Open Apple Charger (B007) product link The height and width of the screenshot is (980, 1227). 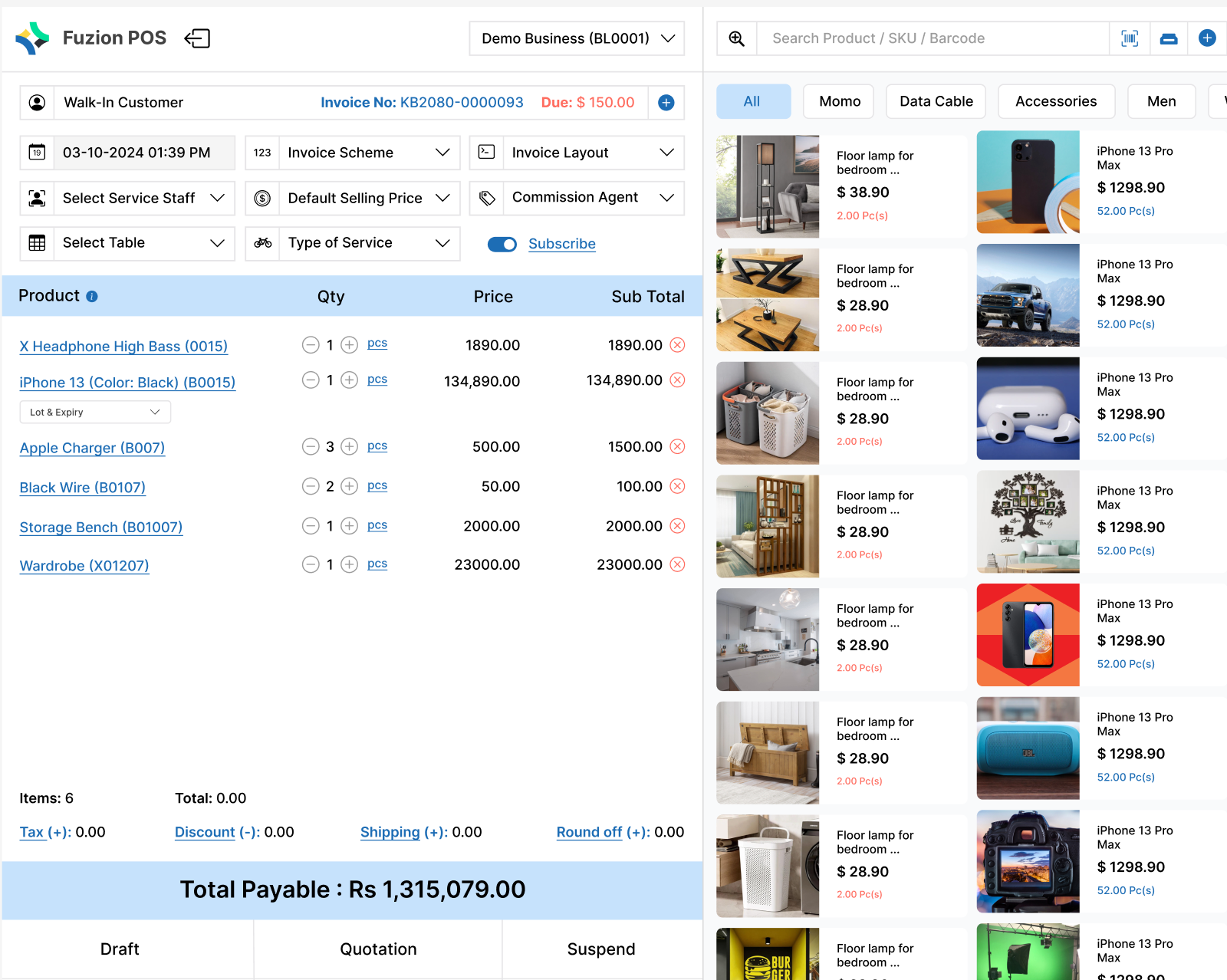(92, 448)
